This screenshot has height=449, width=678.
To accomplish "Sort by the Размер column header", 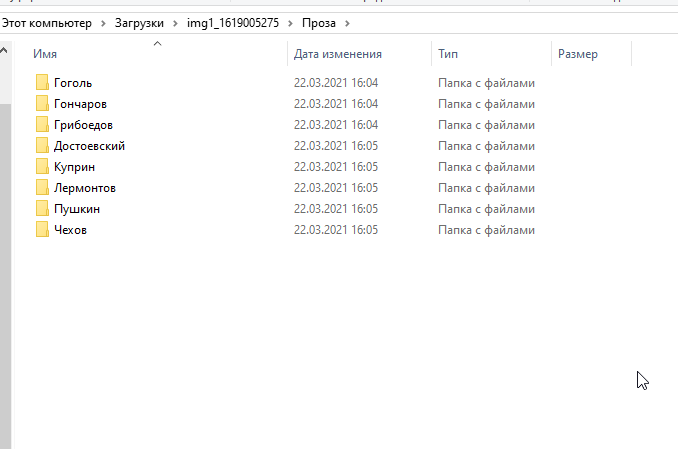I will click(x=578, y=54).
